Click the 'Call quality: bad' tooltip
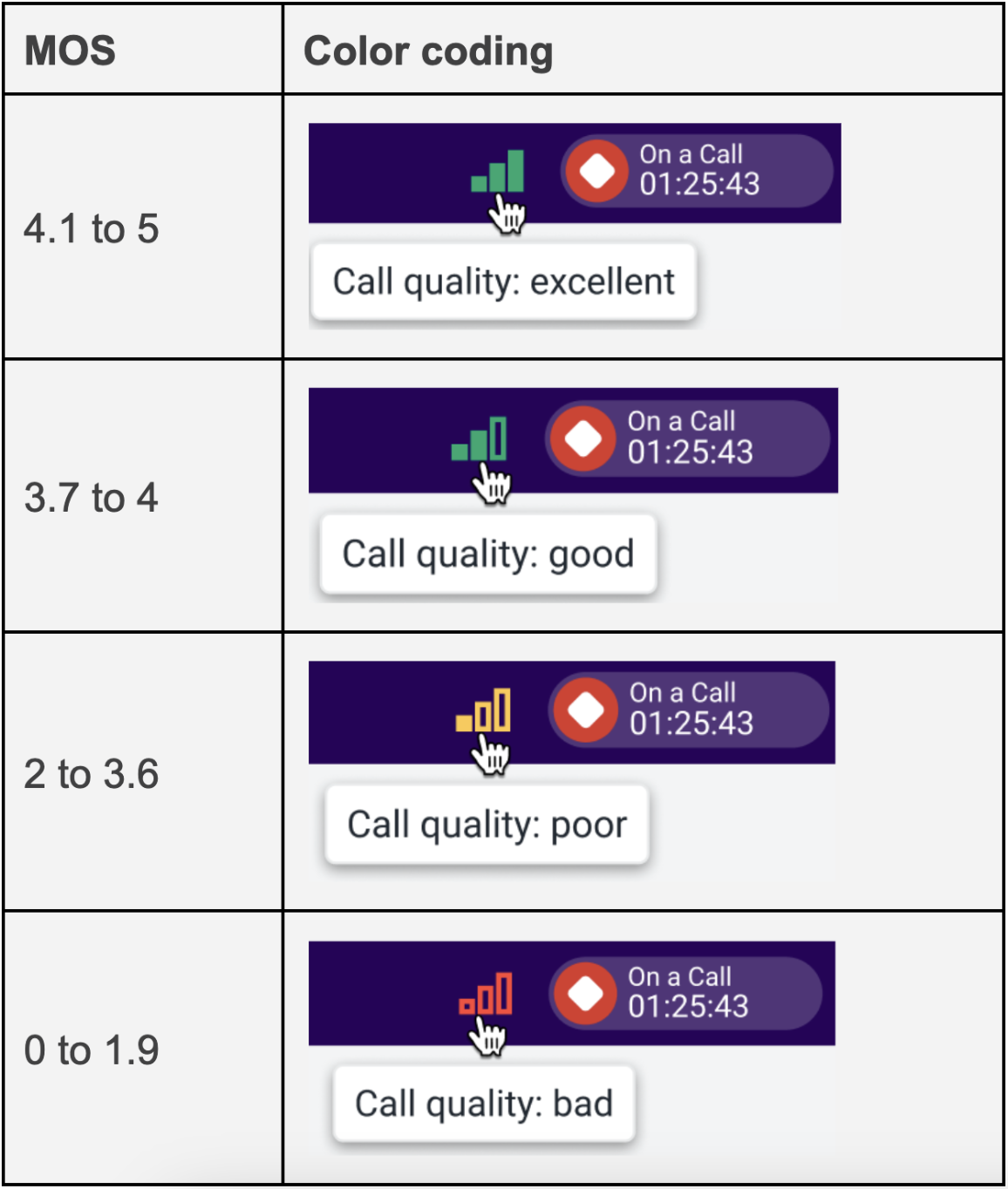This screenshot has height=1189, width=1008. (484, 1103)
